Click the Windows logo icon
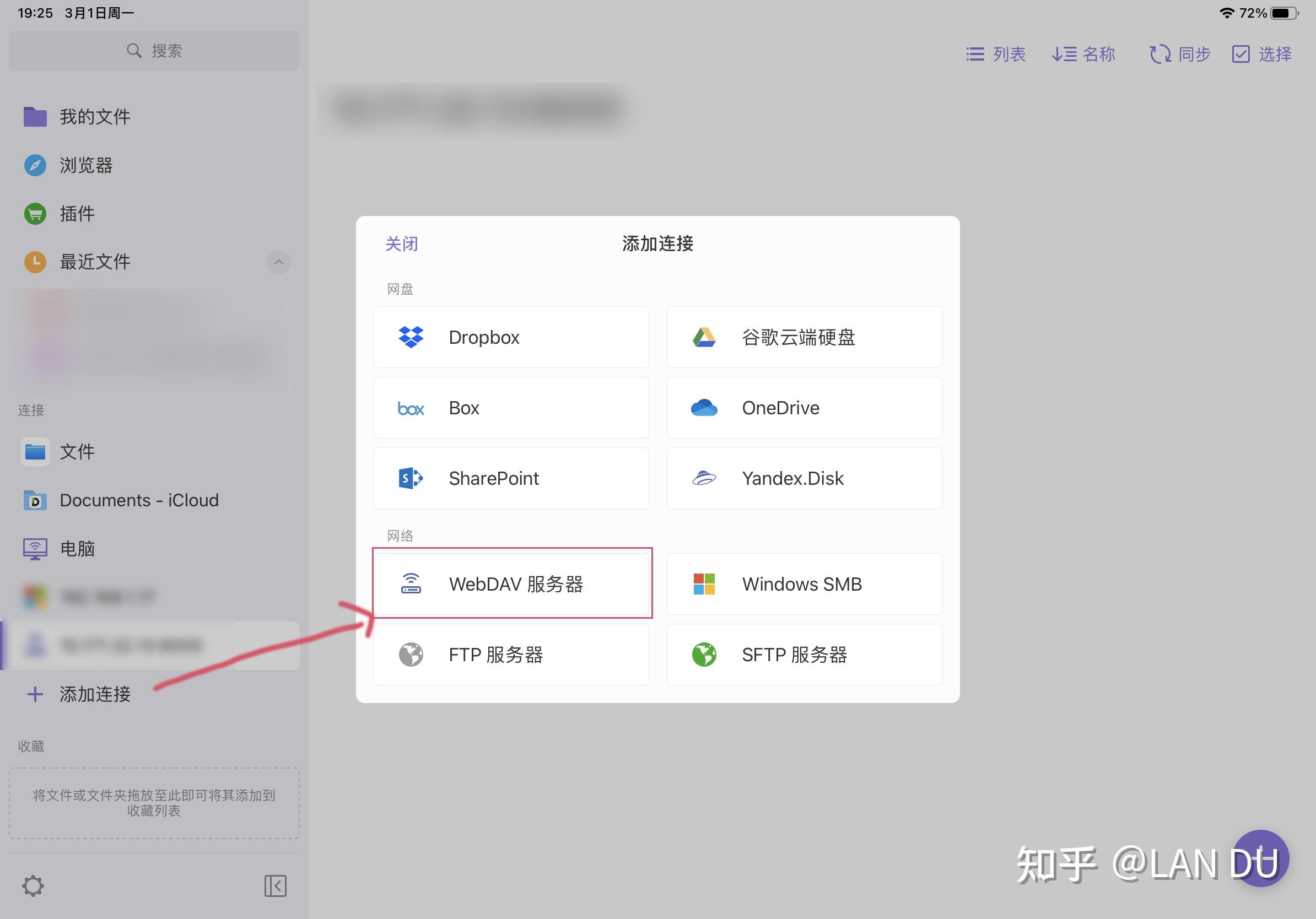Viewport: 1316px width, 919px height. (704, 584)
